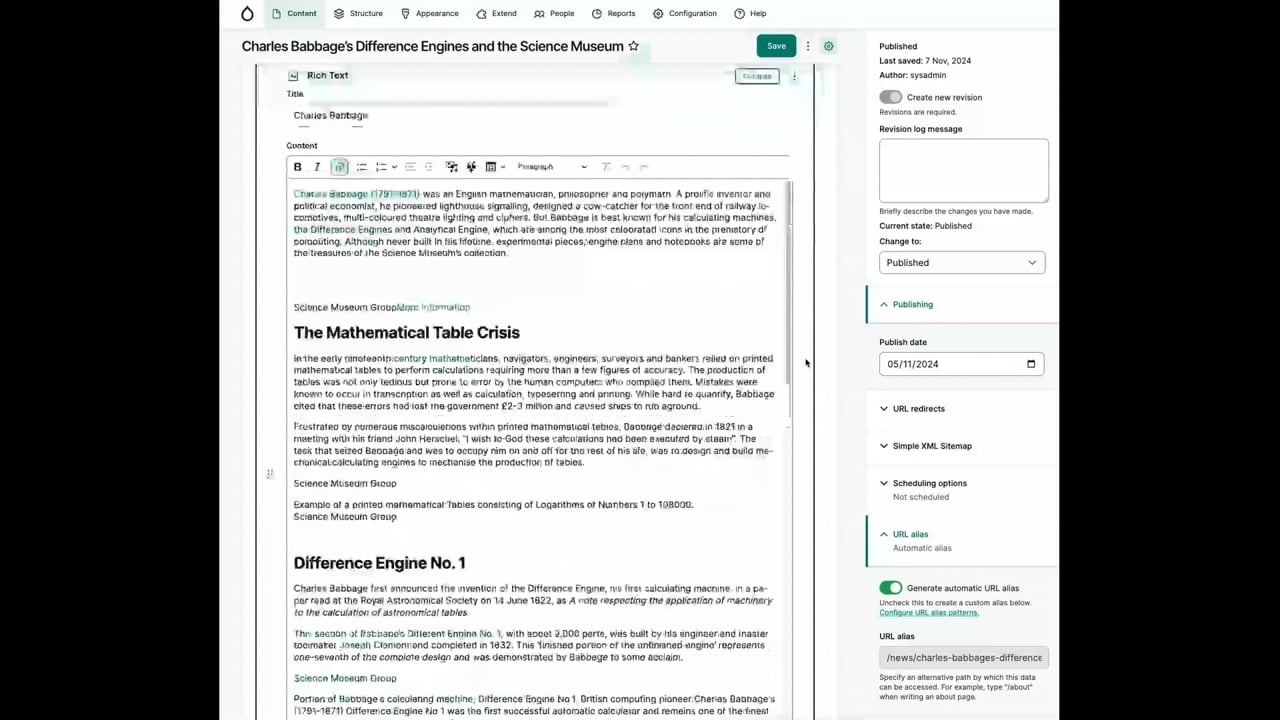Click into the Revision log message box
The width and height of the screenshot is (1280, 720).
click(964, 170)
